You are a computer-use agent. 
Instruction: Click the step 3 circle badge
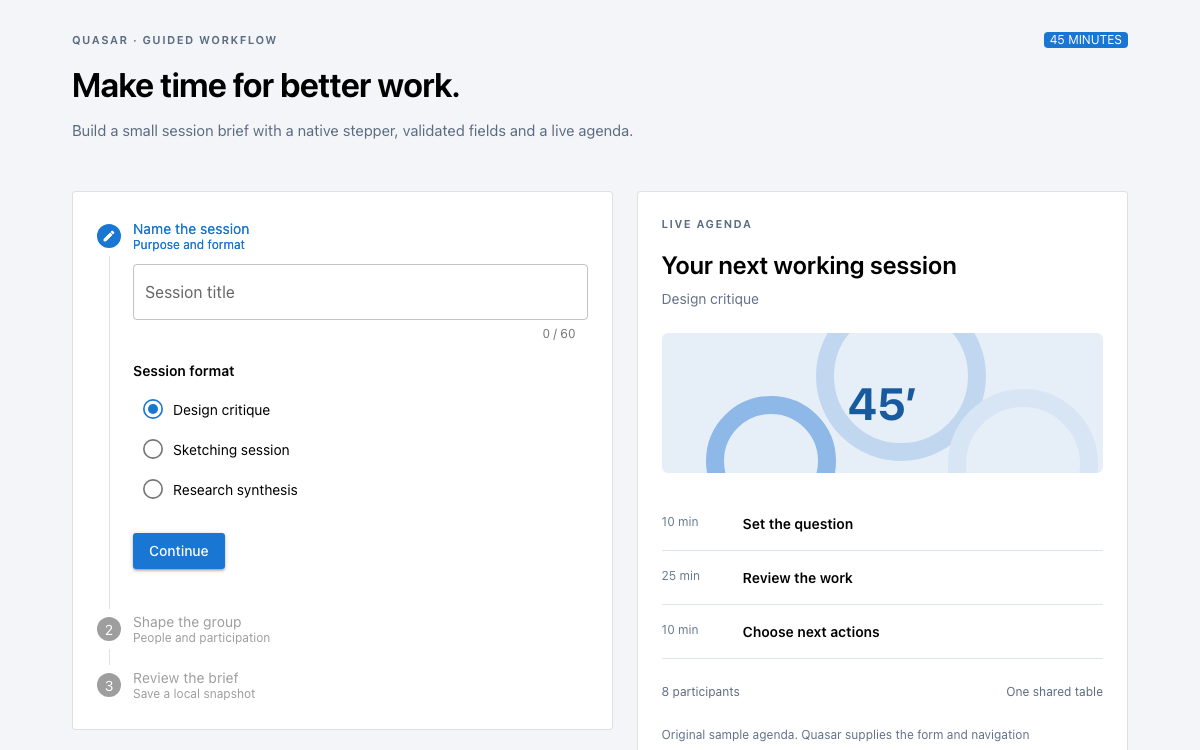pyautogui.click(x=109, y=685)
